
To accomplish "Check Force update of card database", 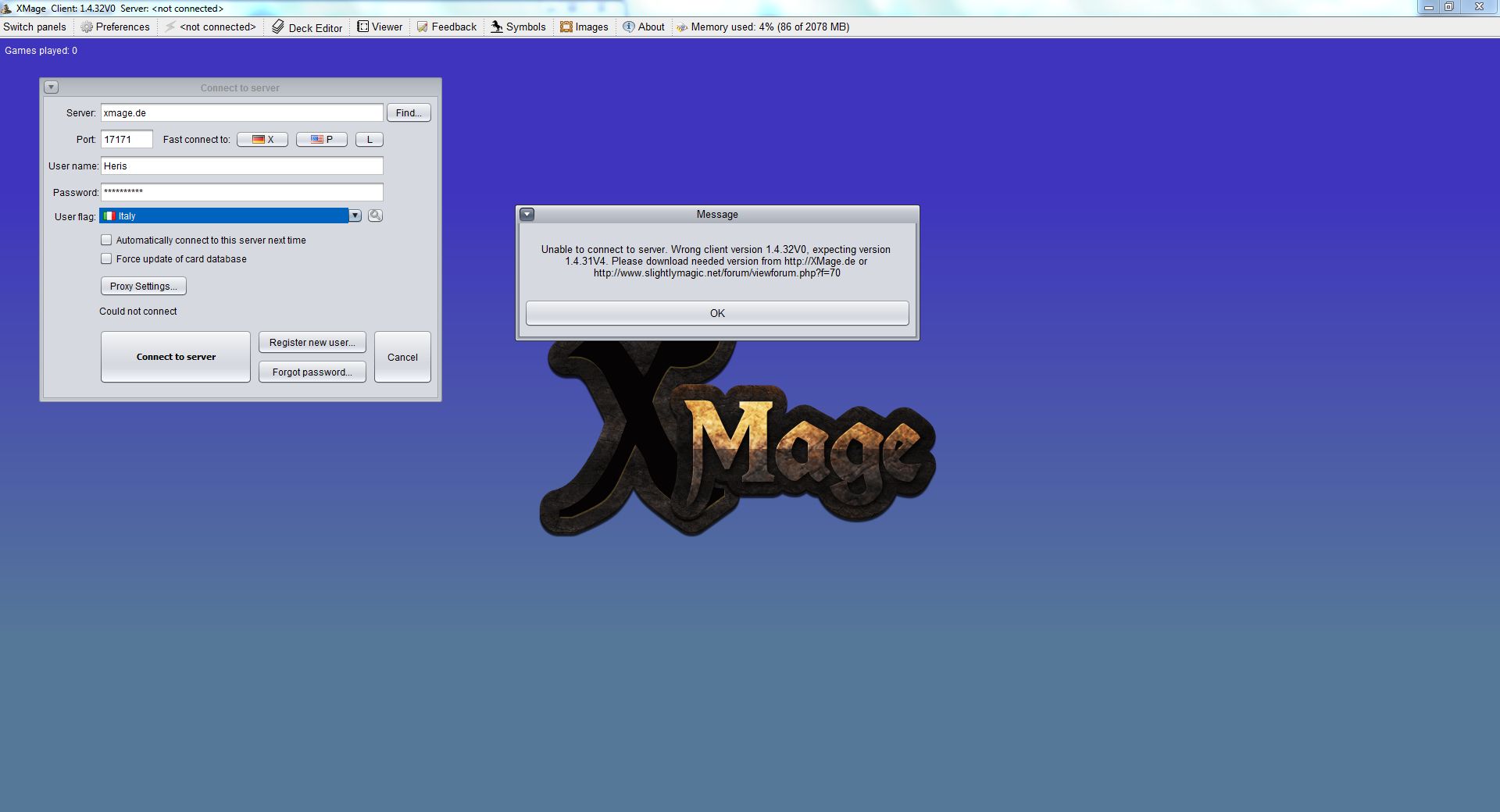I will (x=106, y=258).
